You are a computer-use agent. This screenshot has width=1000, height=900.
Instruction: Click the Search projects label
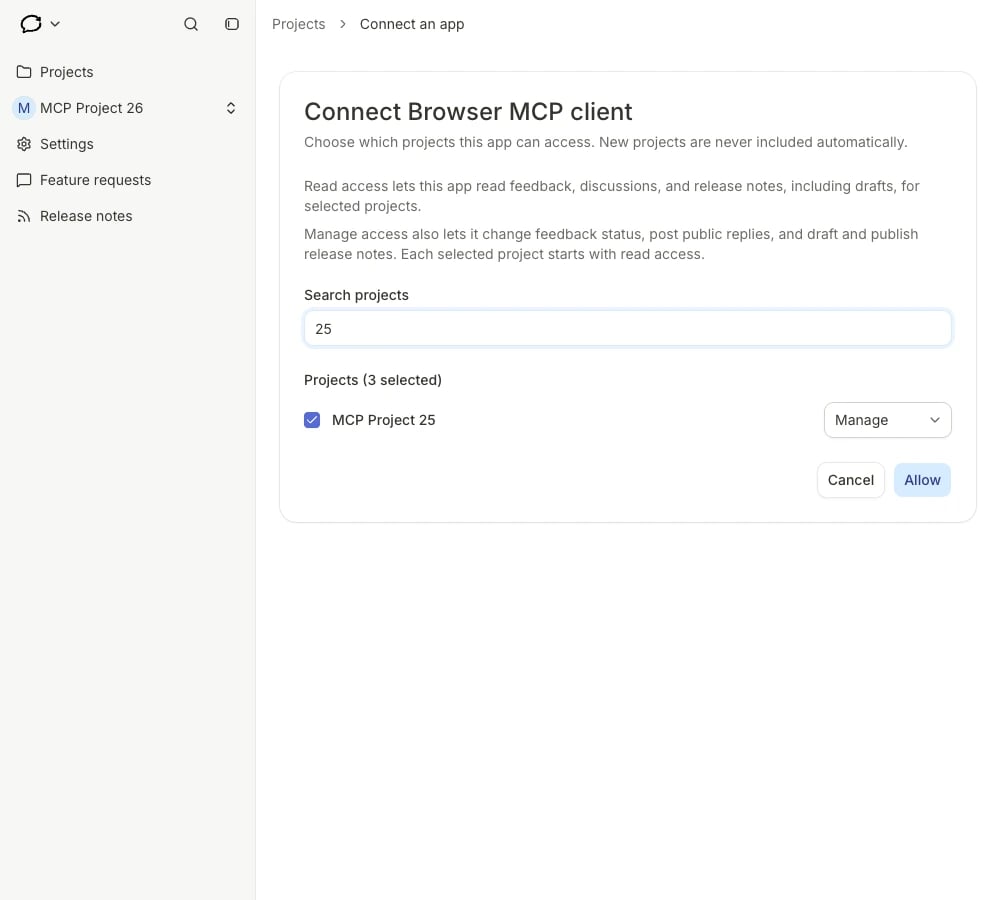click(x=356, y=295)
